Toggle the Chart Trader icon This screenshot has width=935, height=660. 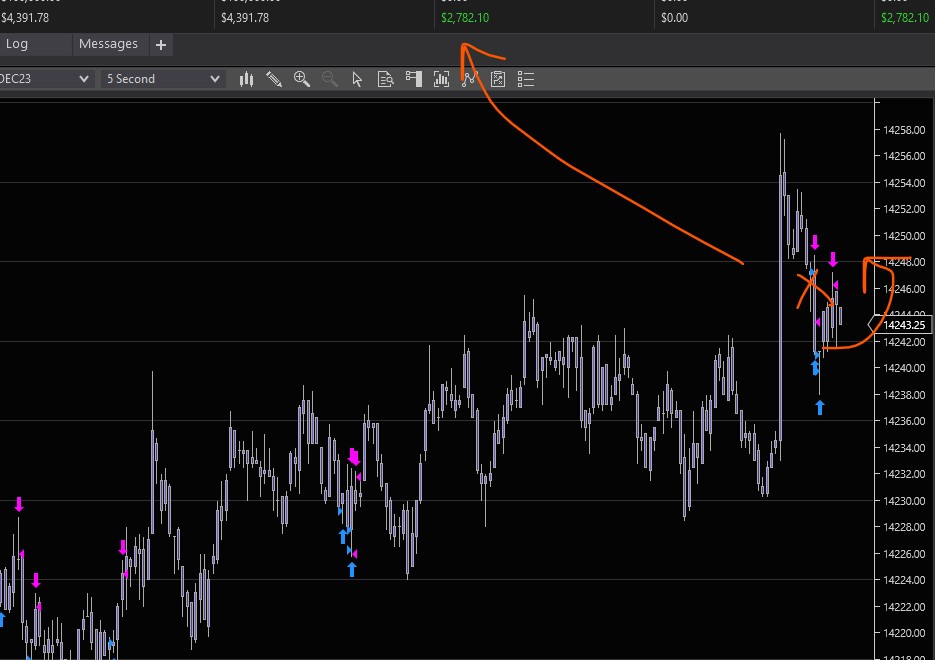click(413, 79)
